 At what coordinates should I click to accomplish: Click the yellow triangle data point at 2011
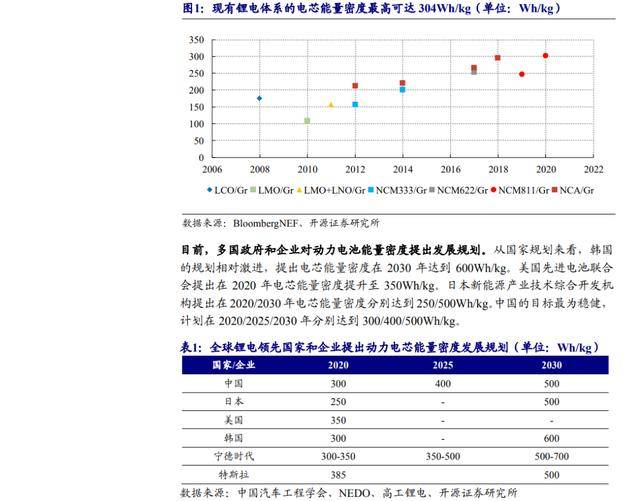click(331, 105)
